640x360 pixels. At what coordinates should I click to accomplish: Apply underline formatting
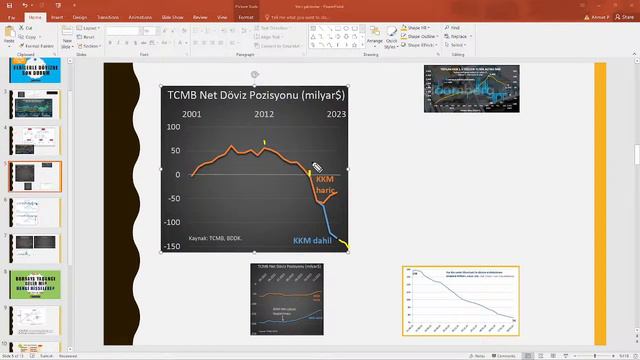click(x=127, y=42)
